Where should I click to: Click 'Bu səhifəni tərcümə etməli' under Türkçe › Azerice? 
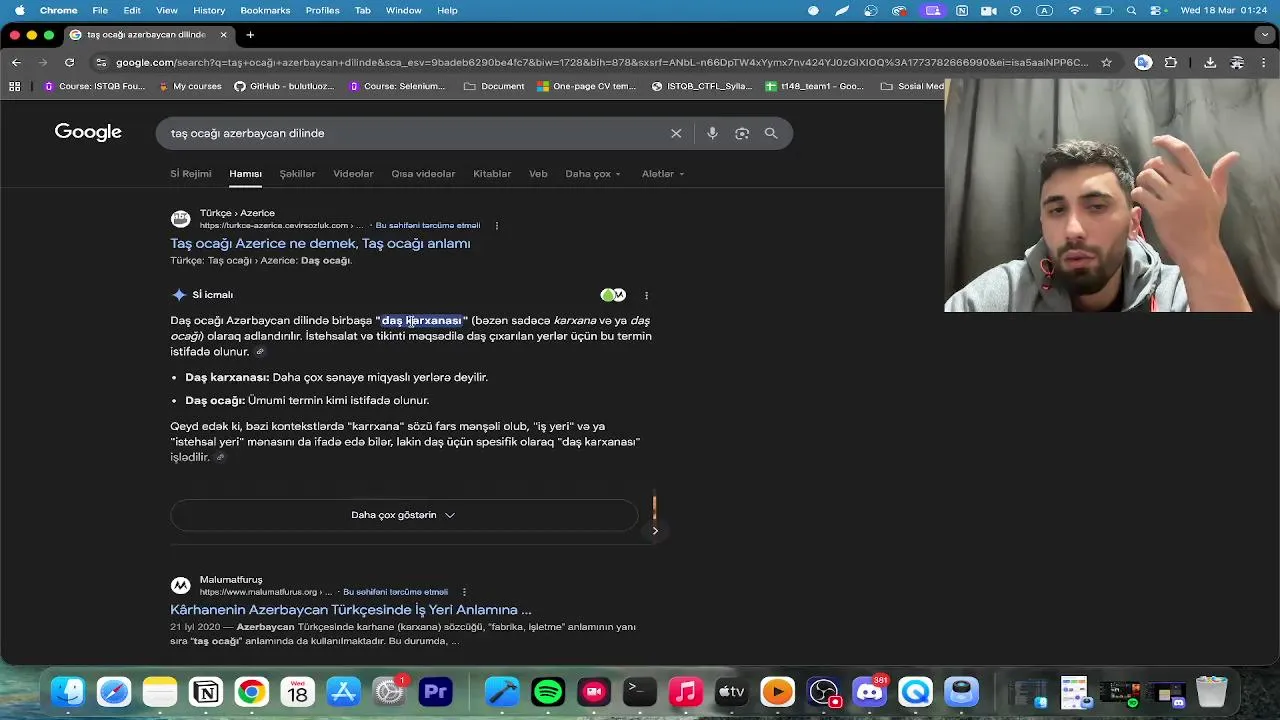[428, 226]
